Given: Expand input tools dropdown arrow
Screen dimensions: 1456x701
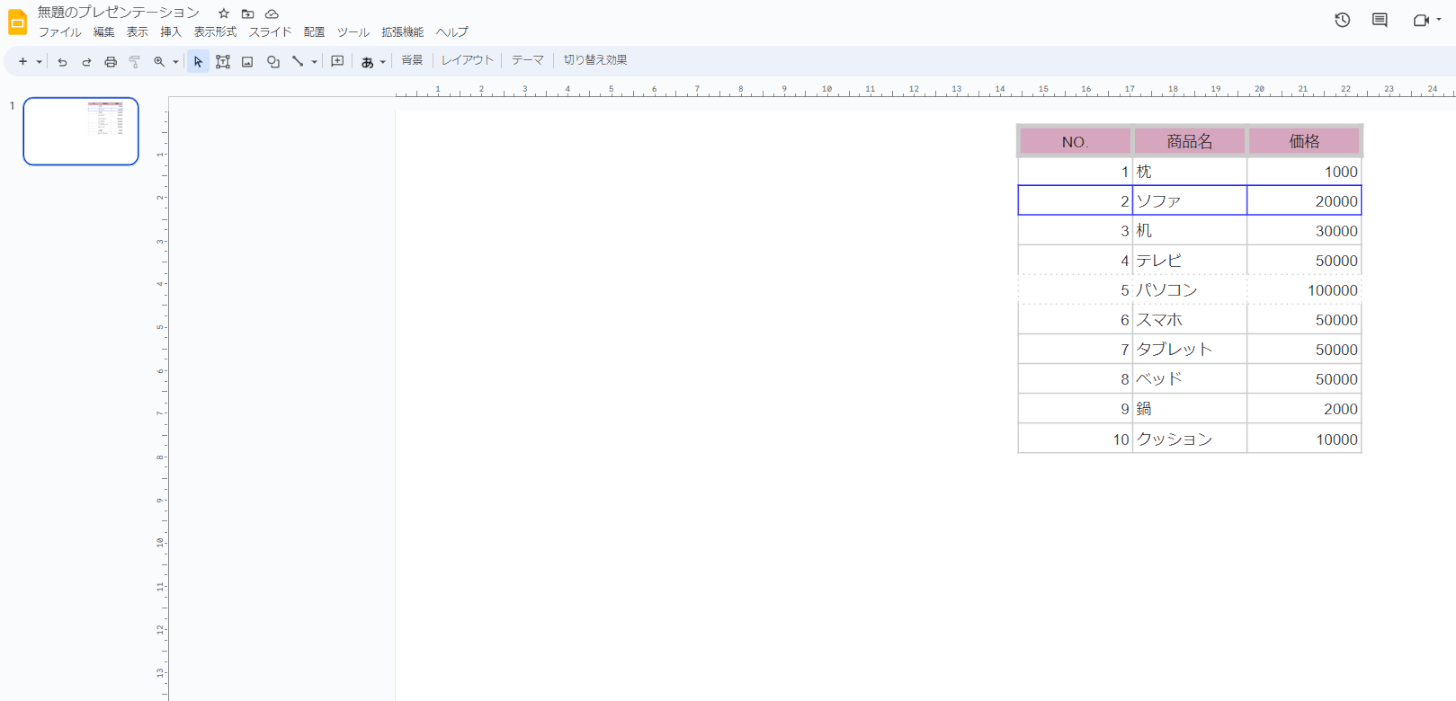Looking at the screenshot, I should tap(382, 61).
